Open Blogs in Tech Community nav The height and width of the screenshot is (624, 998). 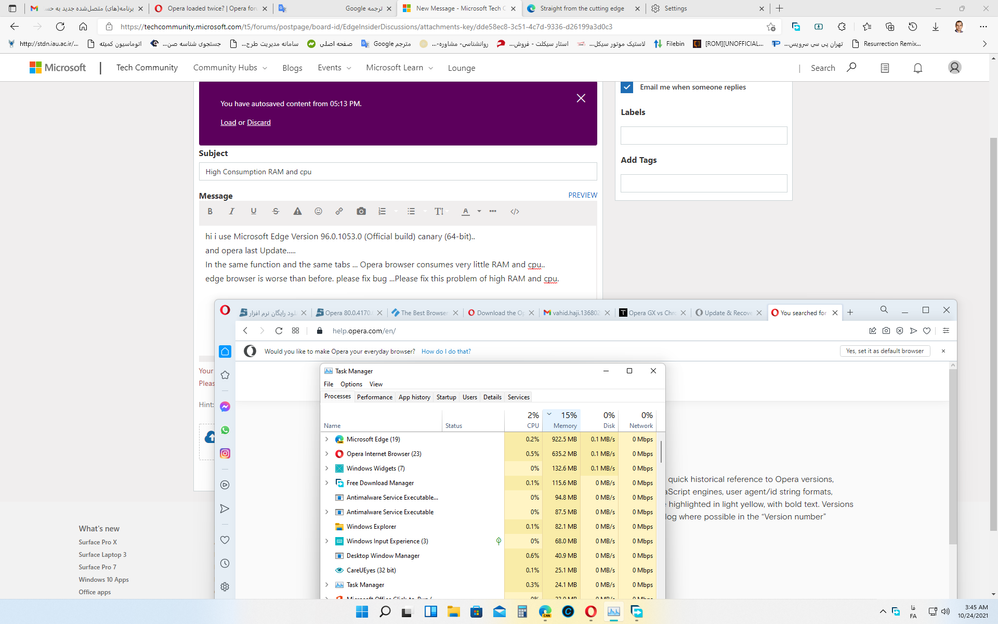[x=292, y=68]
